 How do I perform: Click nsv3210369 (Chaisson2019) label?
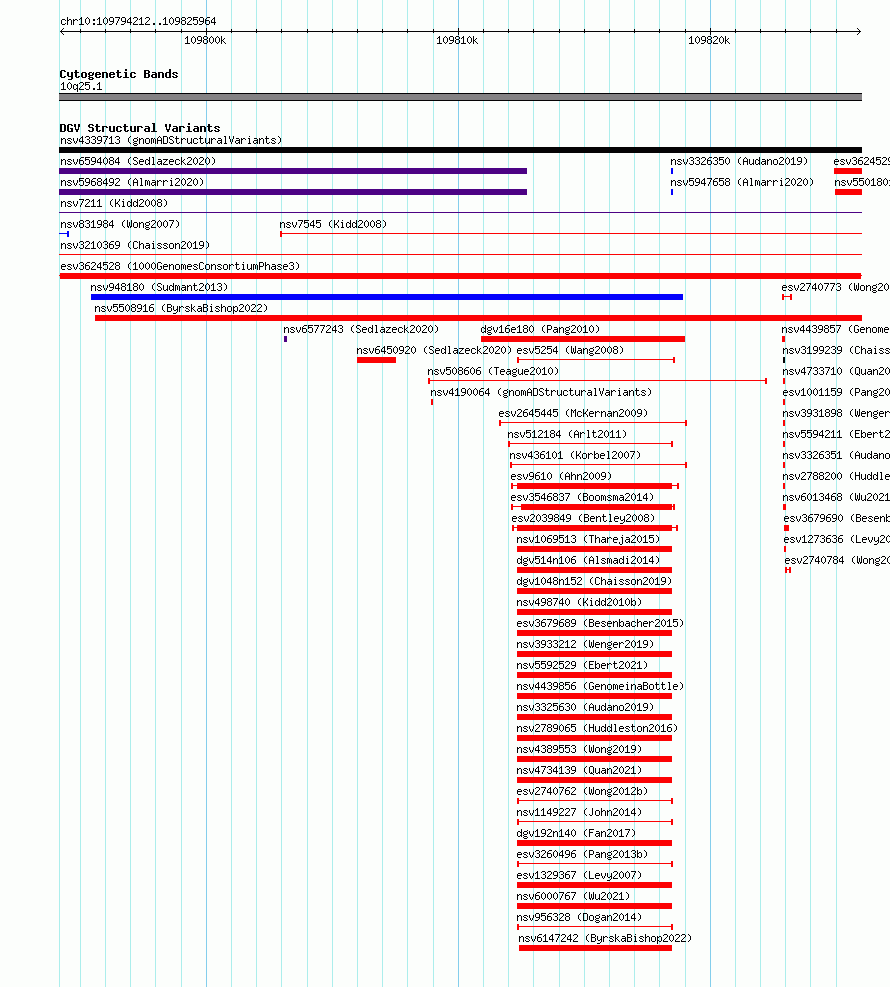(135, 245)
